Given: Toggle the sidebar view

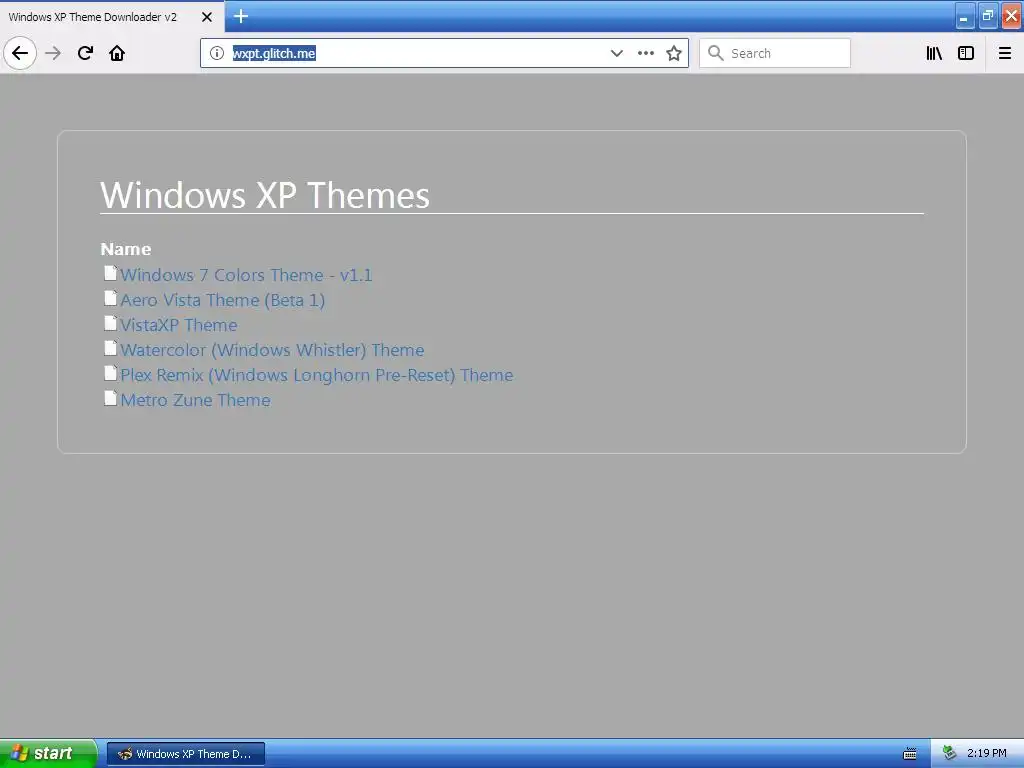Looking at the screenshot, I should point(966,53).
